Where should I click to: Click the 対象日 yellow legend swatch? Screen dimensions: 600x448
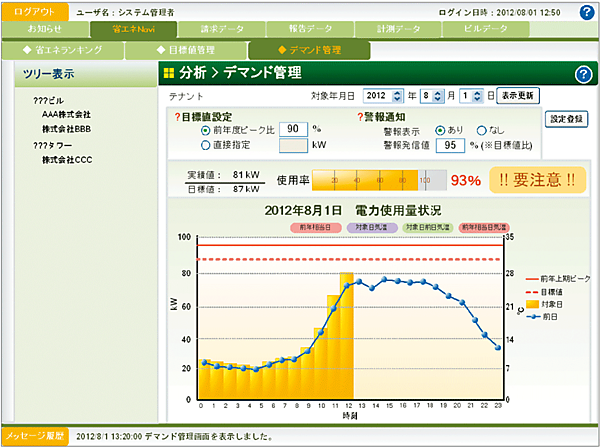(x=532, y=305)
